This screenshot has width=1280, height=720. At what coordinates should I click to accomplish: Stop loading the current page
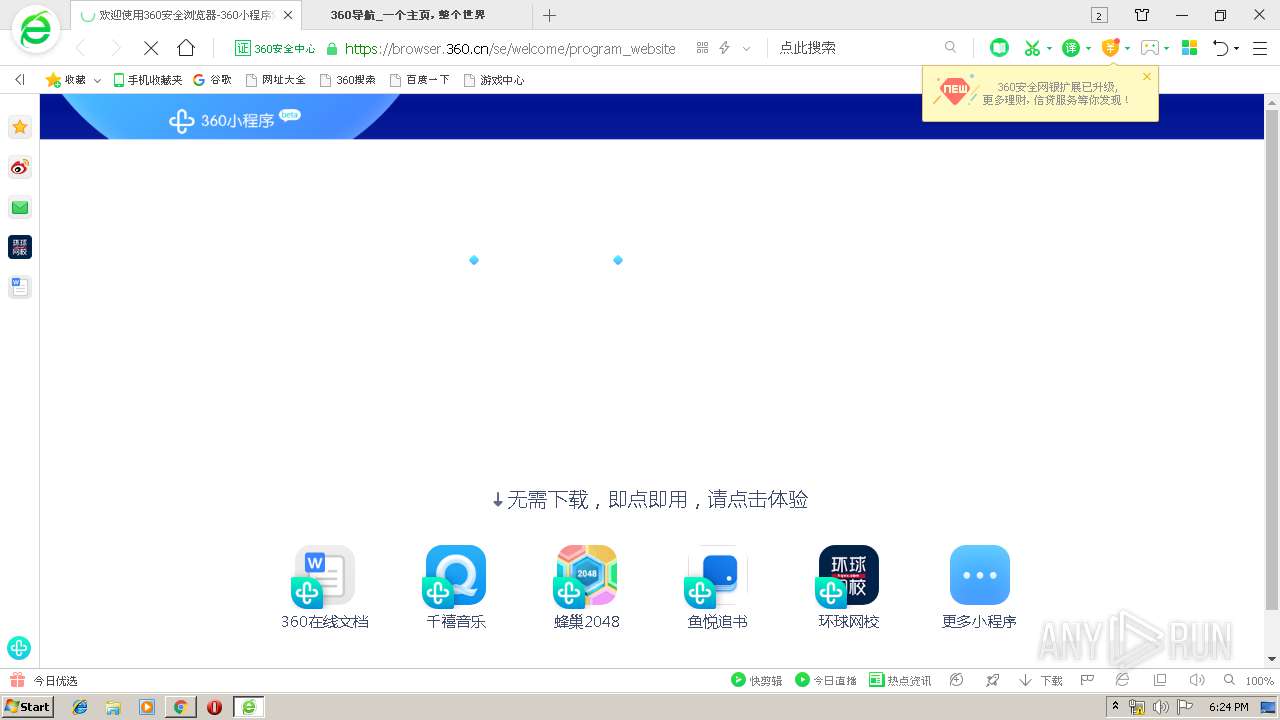coord(151,48)
